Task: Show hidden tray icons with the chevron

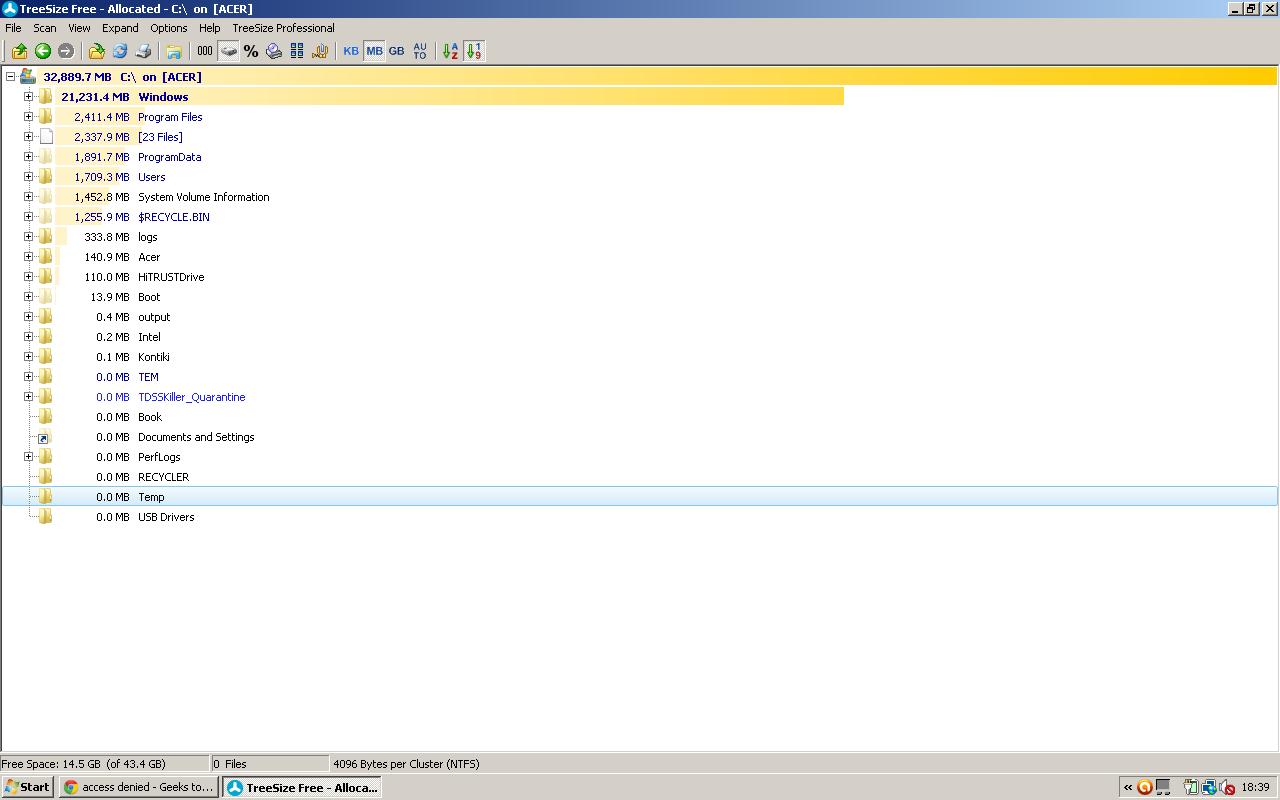Action: [1128, 787]
